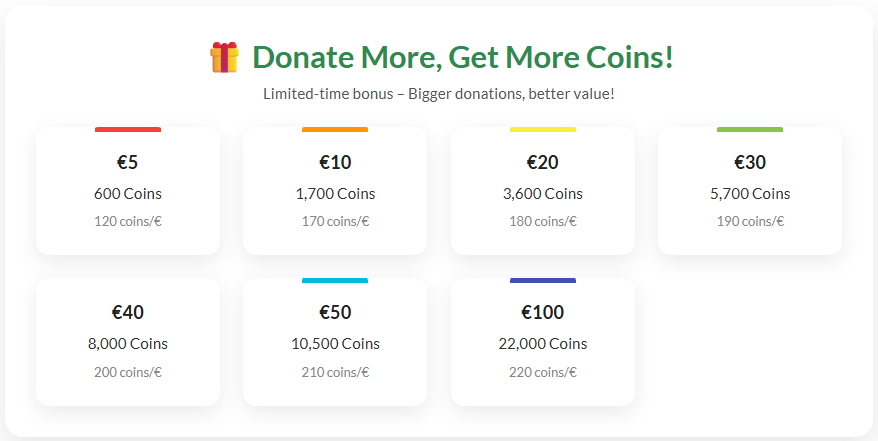Click the limited-time bonus subtitle text
878x441 pixels.
[439, 94]
